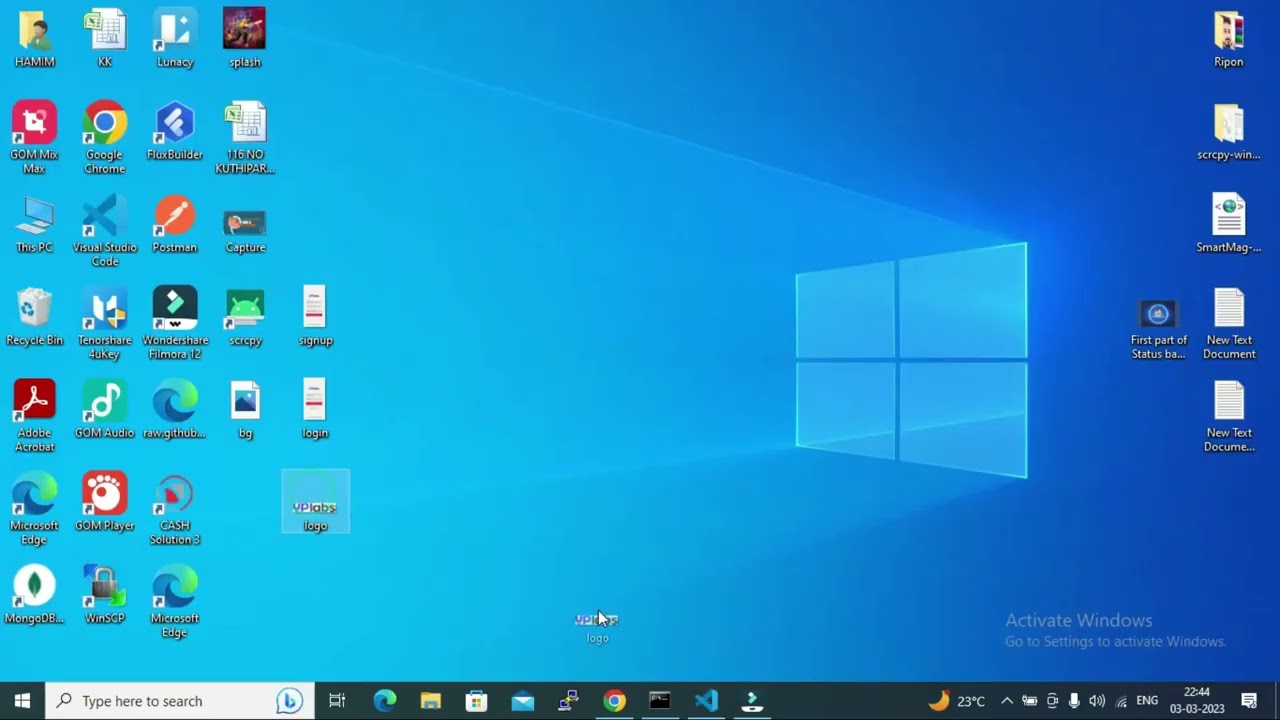Click the Visual Studio Code desktop shortcut

point(105,231)
